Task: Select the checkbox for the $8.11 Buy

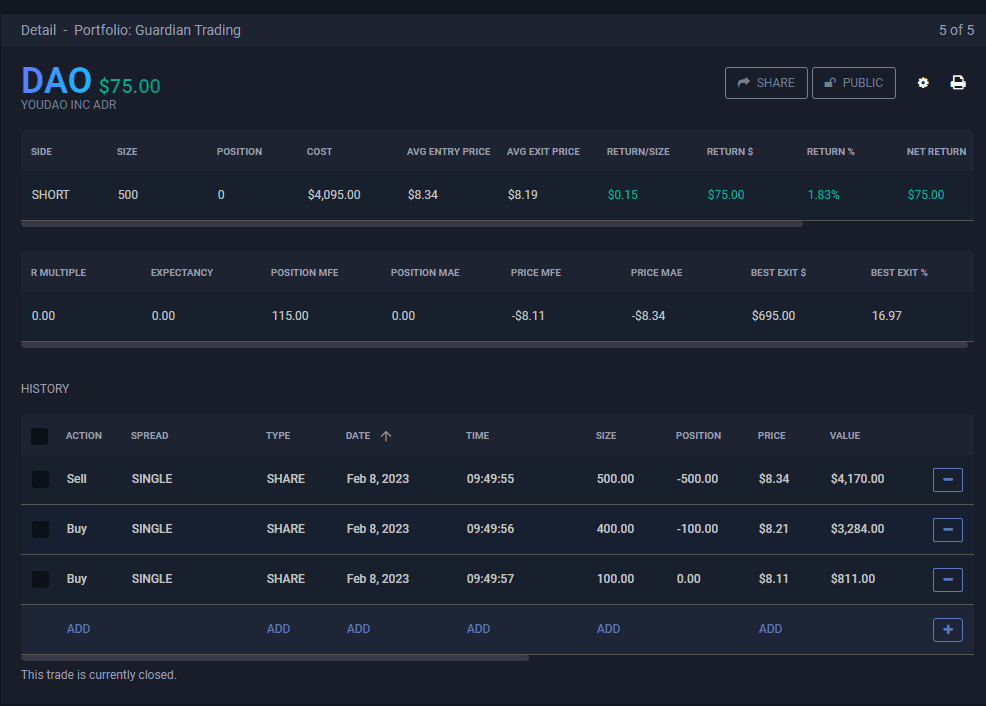Action: (x=40, y=579)
